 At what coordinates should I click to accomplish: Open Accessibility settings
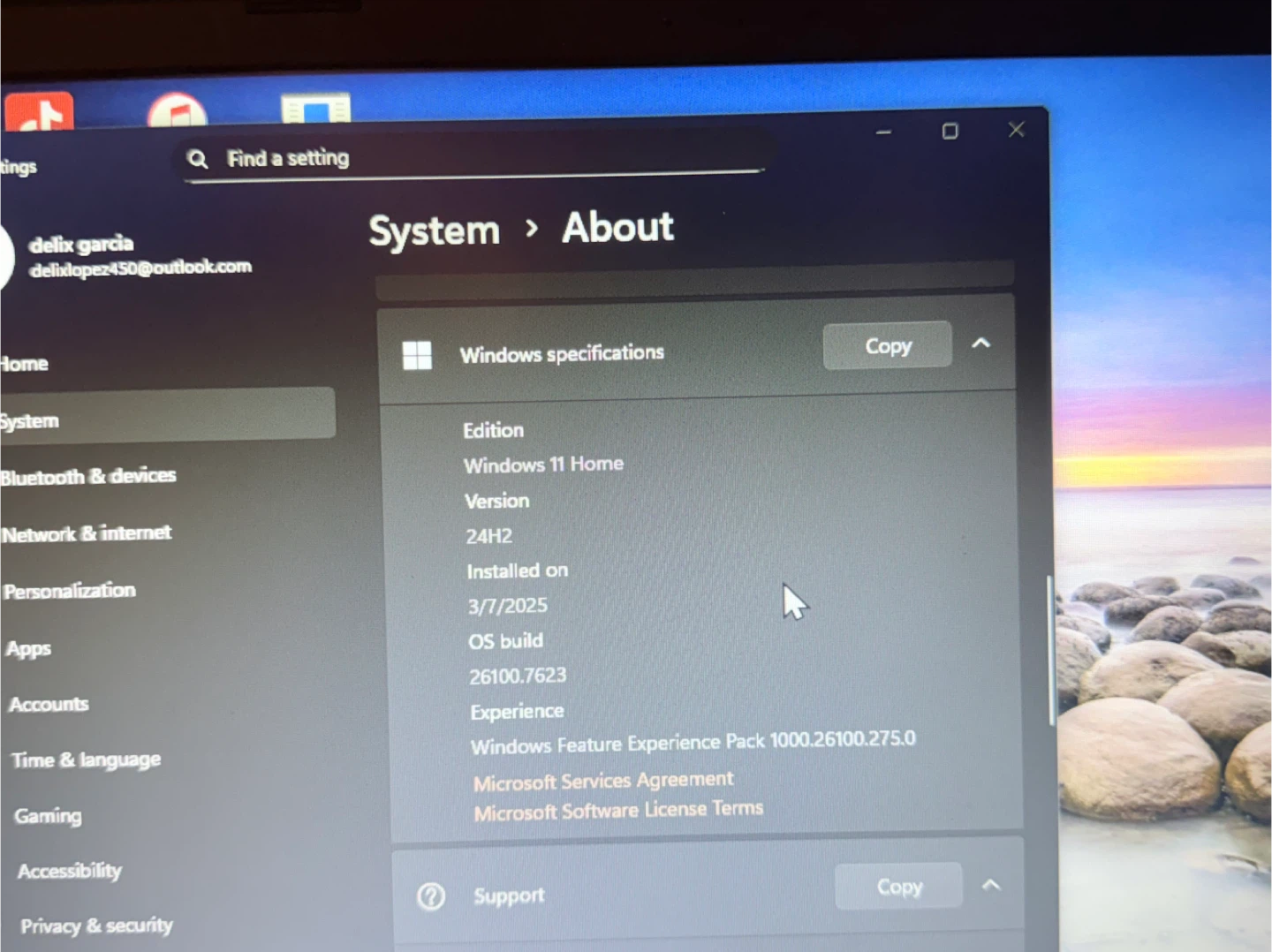click(70, 871)
